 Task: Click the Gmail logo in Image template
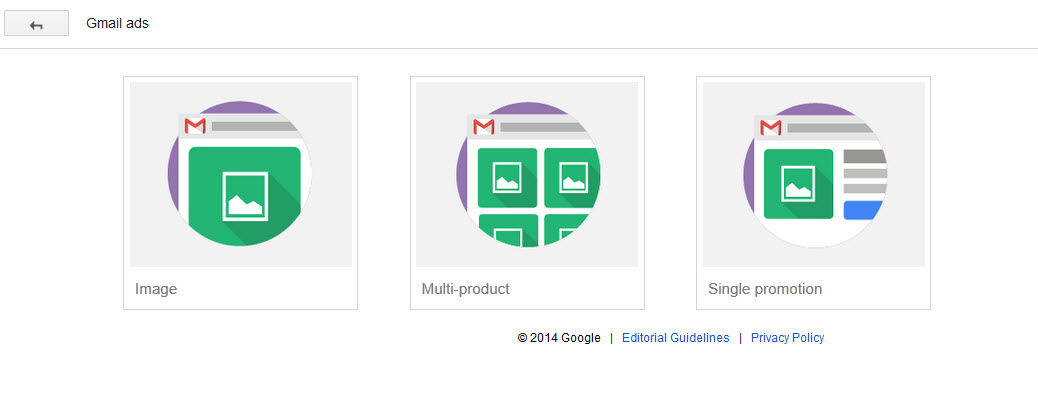click(x=195, y=126)
